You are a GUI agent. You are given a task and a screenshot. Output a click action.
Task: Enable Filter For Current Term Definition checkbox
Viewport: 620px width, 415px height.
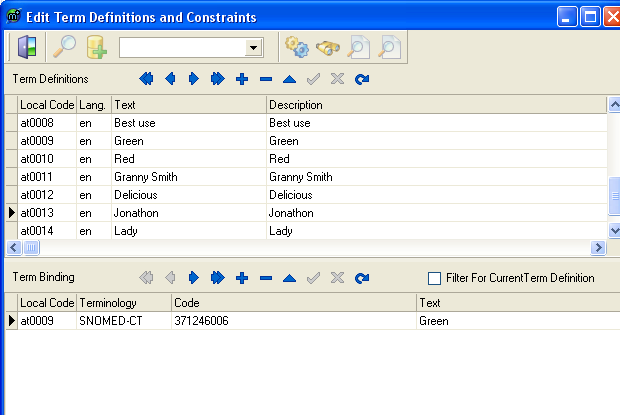pos(434,278)
